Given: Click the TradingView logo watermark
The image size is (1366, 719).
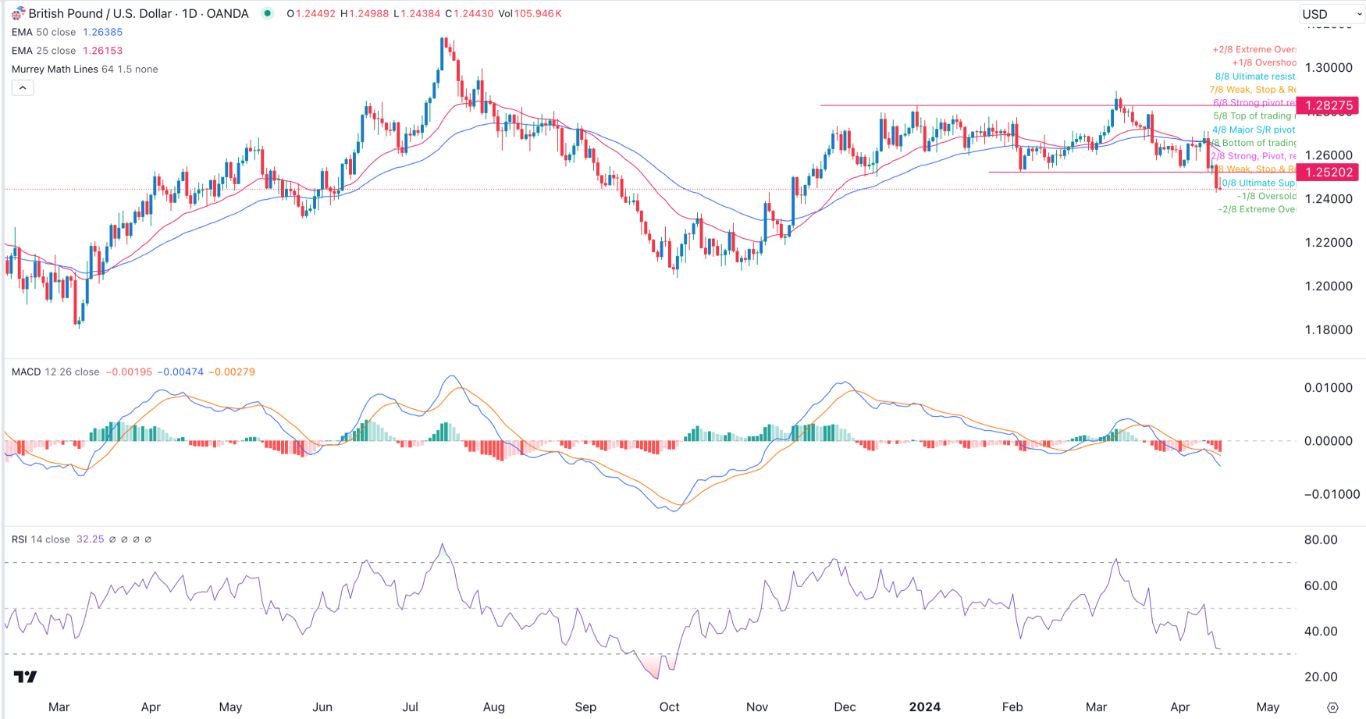Looking at the screenshot, I should click(24, 678).
